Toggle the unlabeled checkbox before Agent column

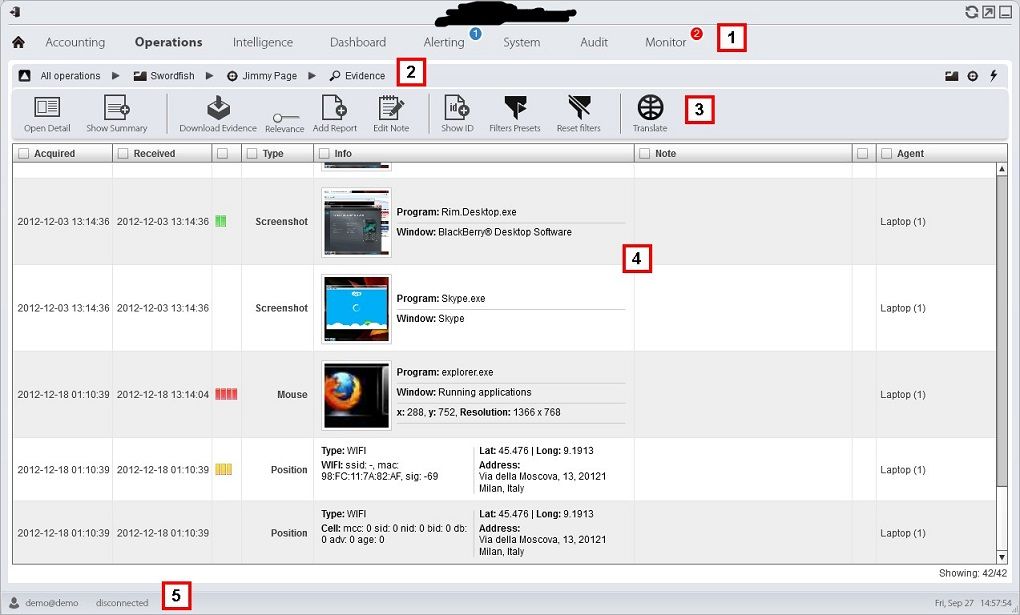click(x=863, y=154)
